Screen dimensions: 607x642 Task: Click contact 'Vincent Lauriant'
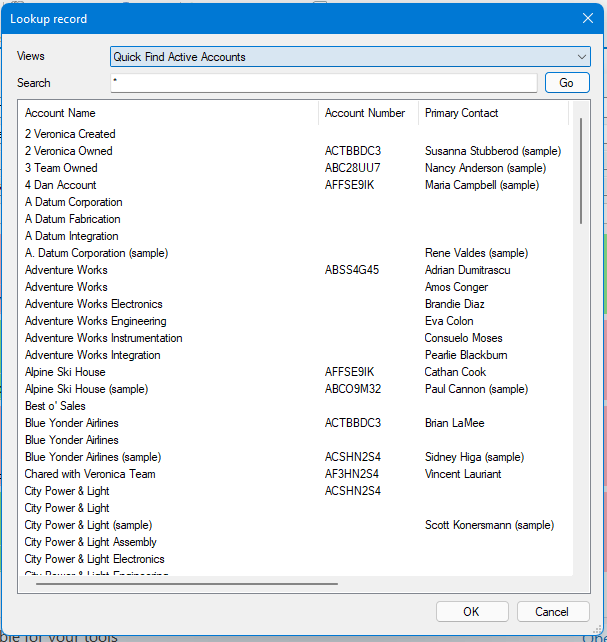463,474
